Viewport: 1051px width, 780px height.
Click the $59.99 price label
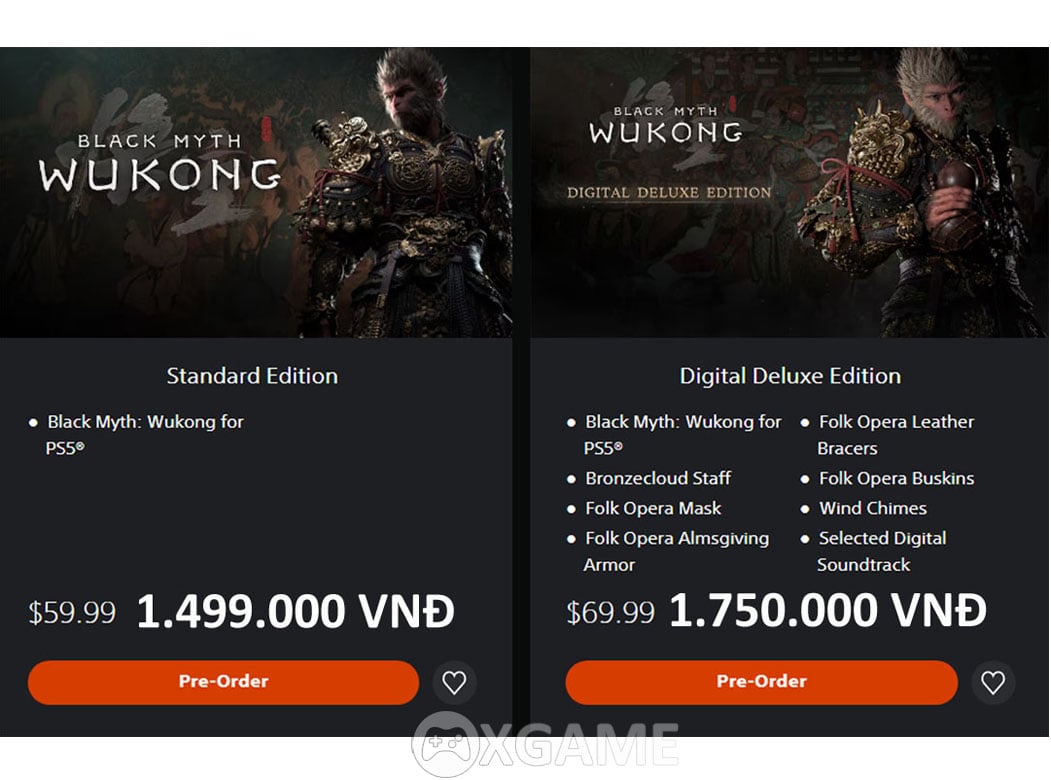(x=72, y=612)
